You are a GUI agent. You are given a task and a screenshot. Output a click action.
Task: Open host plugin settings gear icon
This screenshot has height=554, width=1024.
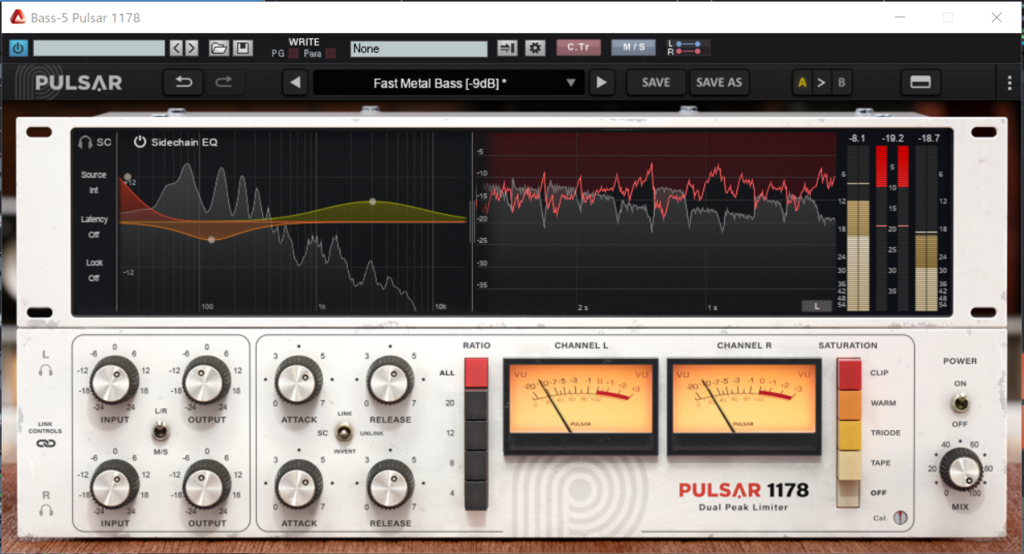click(x=535, y=48)
